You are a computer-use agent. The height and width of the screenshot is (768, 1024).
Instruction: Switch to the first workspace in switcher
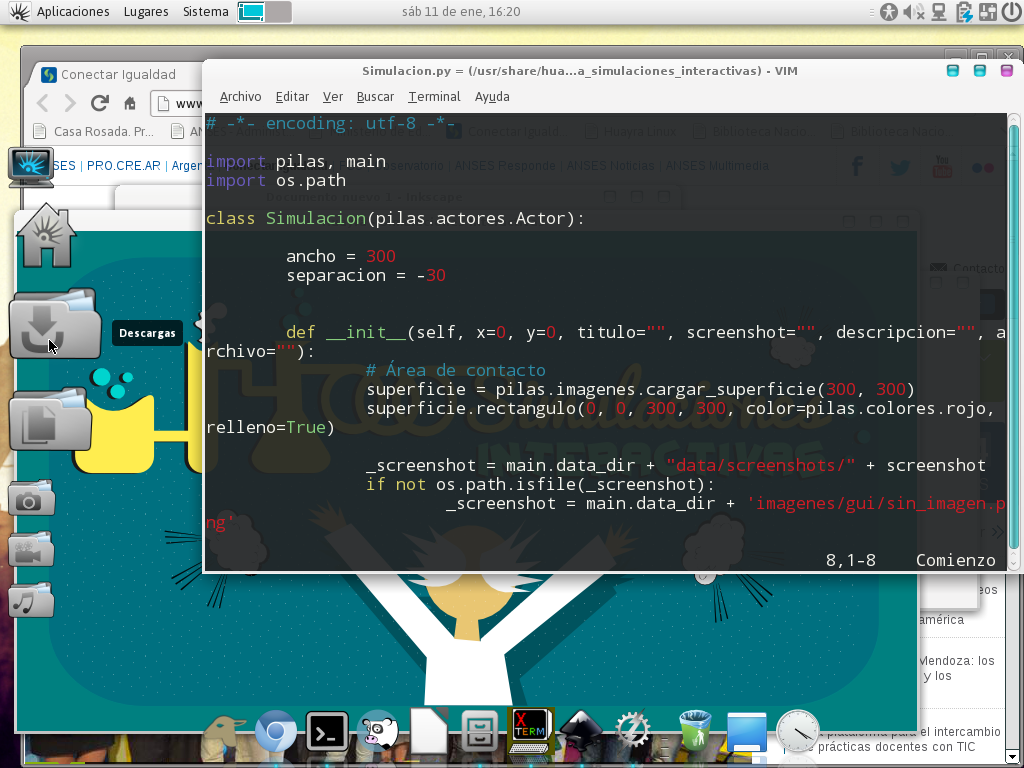(251, 12)
